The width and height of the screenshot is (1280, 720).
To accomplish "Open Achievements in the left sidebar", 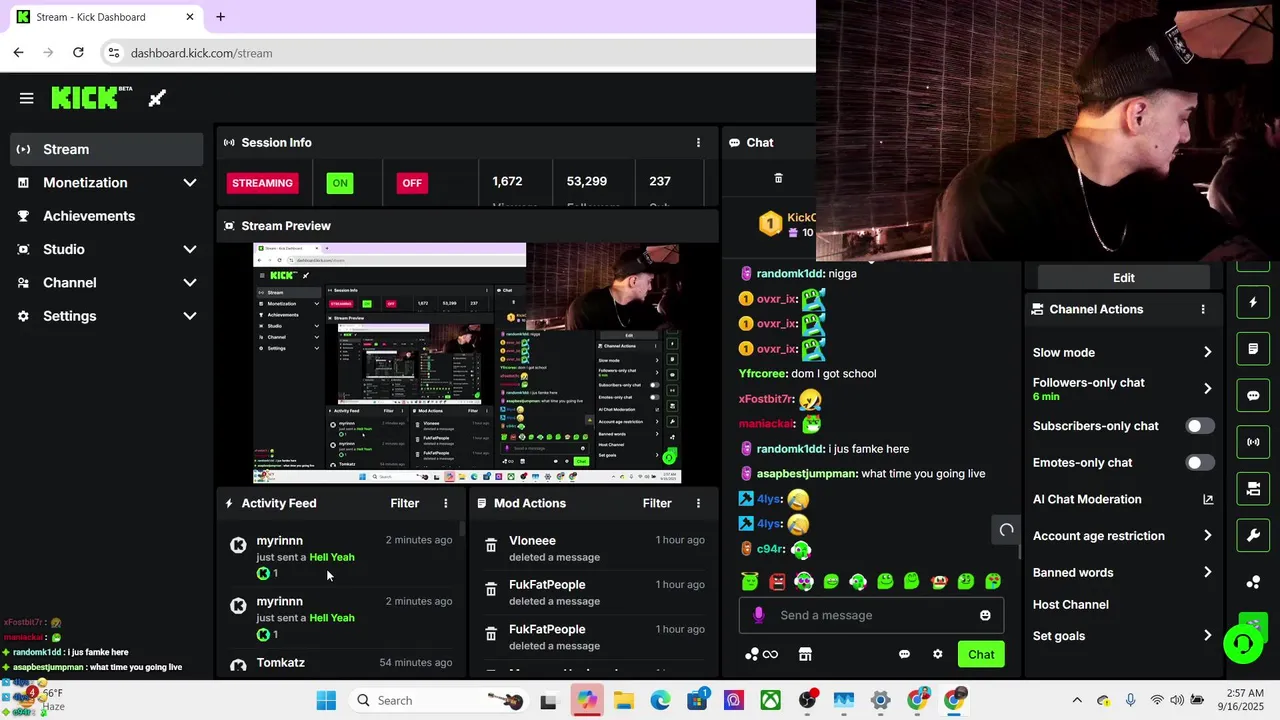I will click(x=106, y=216).
